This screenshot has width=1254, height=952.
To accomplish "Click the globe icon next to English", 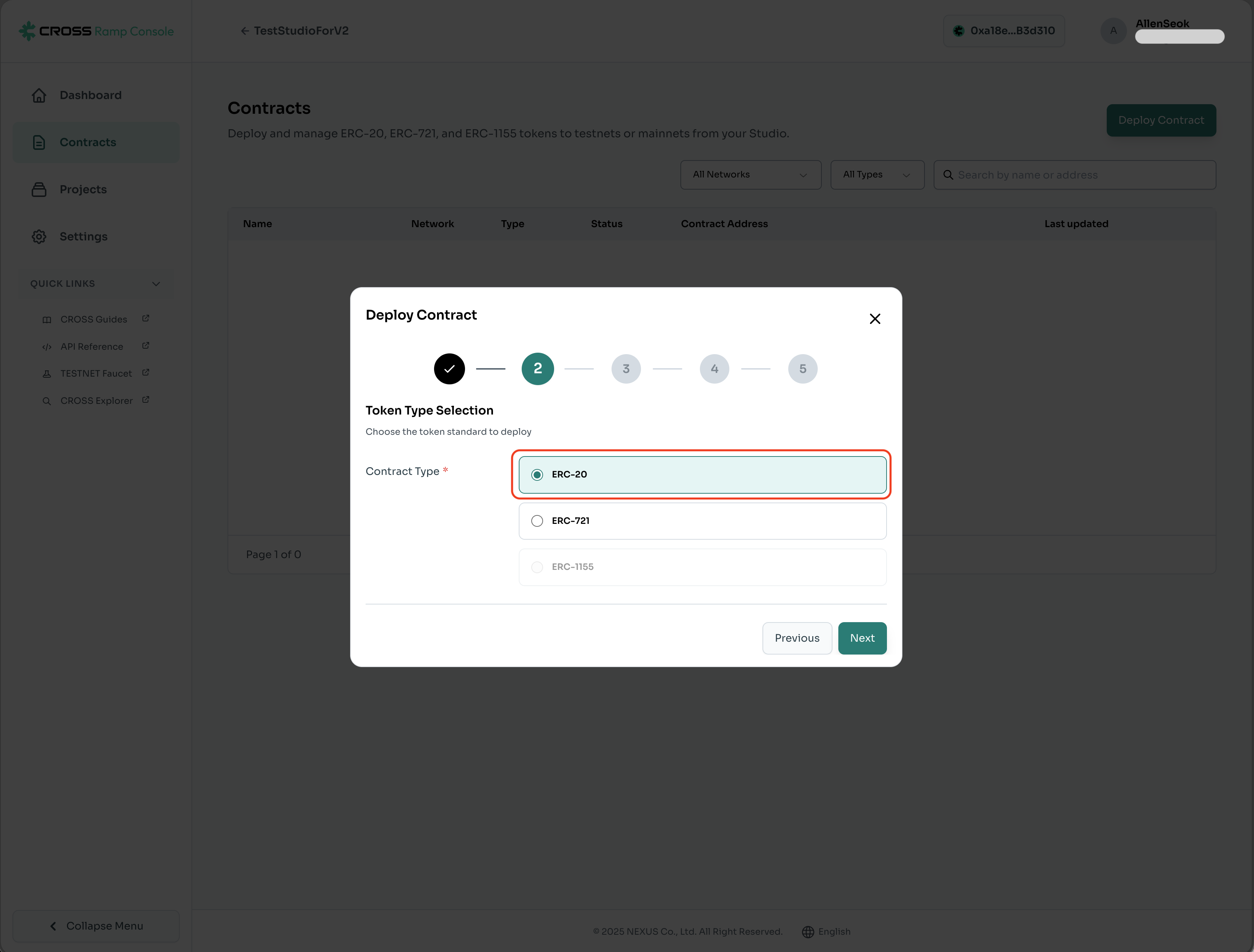I will (x=808, y=932).
